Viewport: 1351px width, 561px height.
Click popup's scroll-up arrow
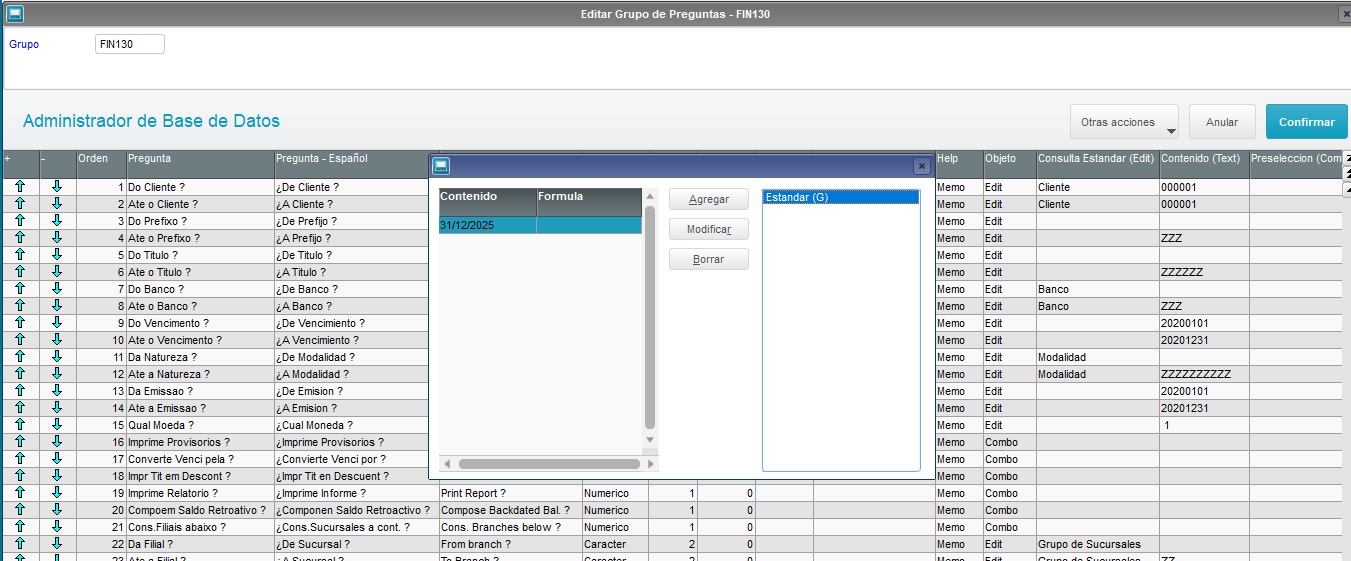pyautogui.click(x=650, y=196)
